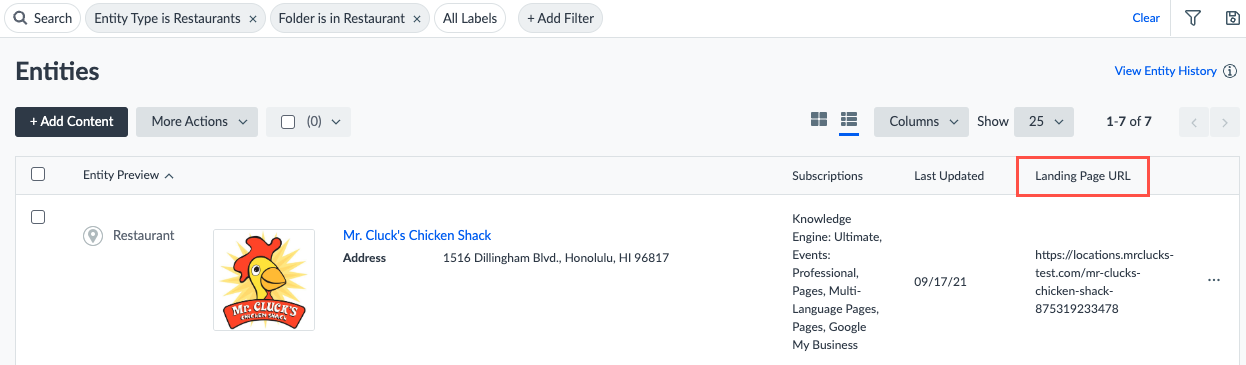Click the Add Content button
The width and height of the screenshot is (1246, 365).
71,122
